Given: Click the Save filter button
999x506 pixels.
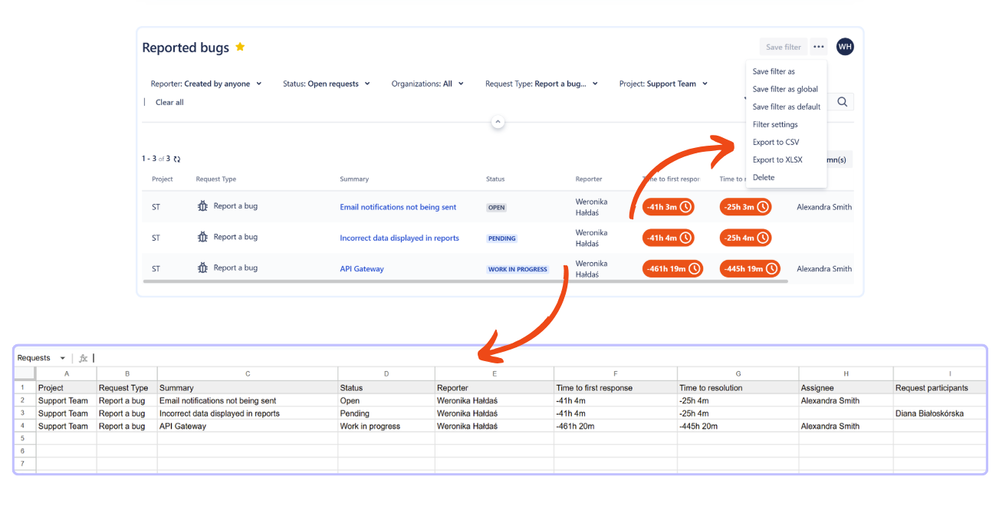Looking at the screenshot, I should click(783, 47).
